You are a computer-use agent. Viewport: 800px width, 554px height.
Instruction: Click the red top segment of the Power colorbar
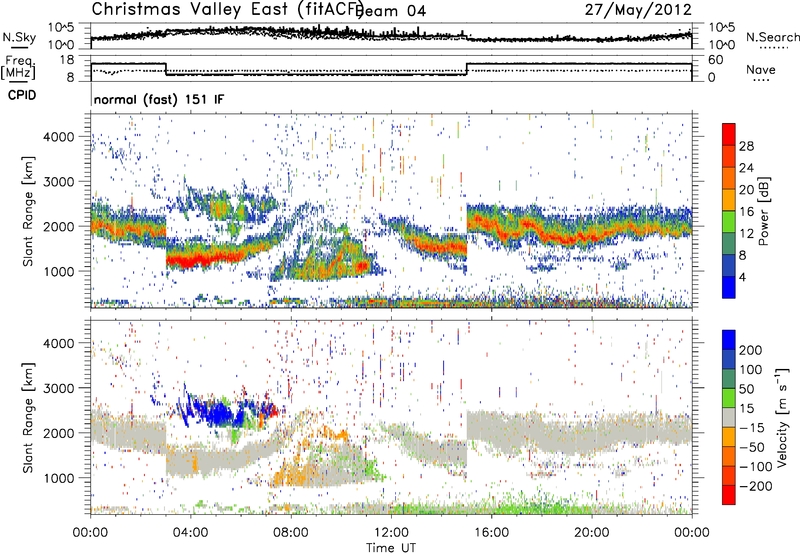tap(729, 134)
